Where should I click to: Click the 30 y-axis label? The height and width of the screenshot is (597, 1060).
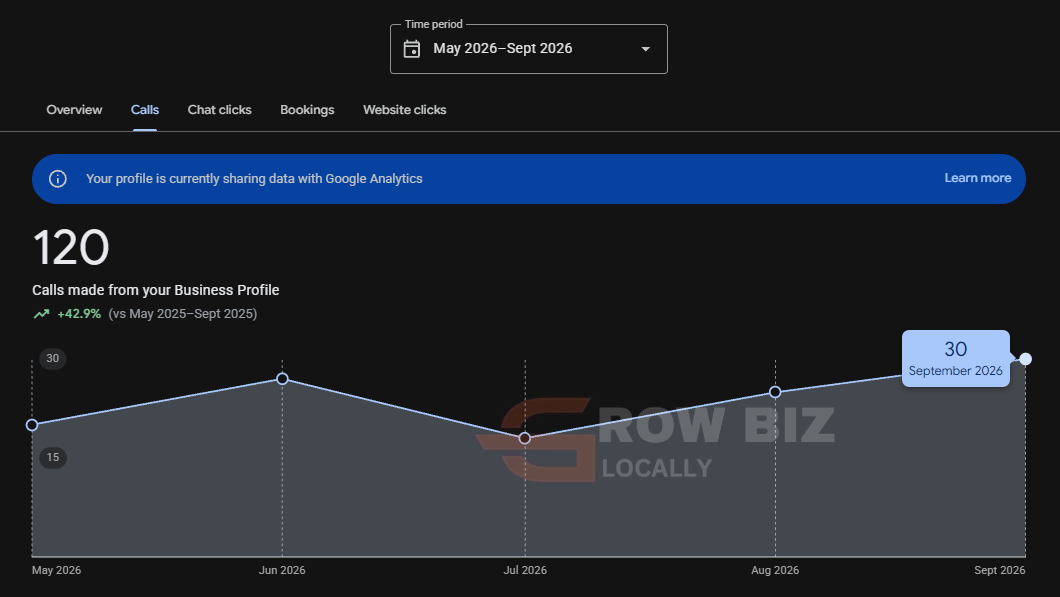pos(53,358)
